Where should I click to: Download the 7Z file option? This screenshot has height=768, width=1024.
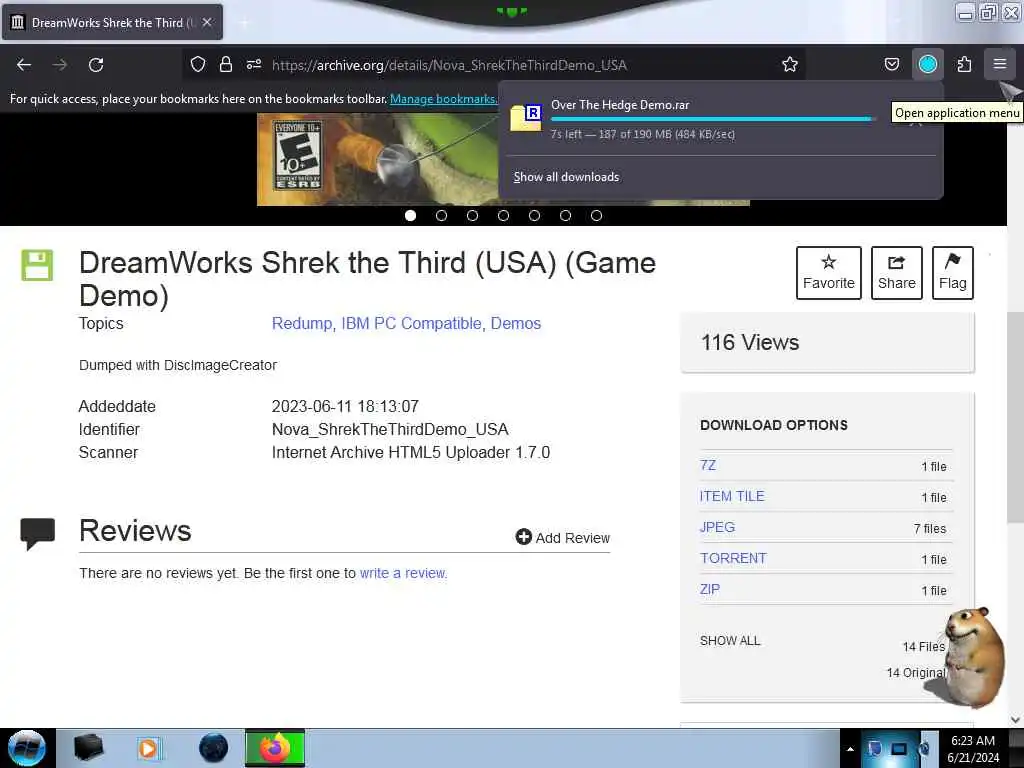tap(708, 465)
